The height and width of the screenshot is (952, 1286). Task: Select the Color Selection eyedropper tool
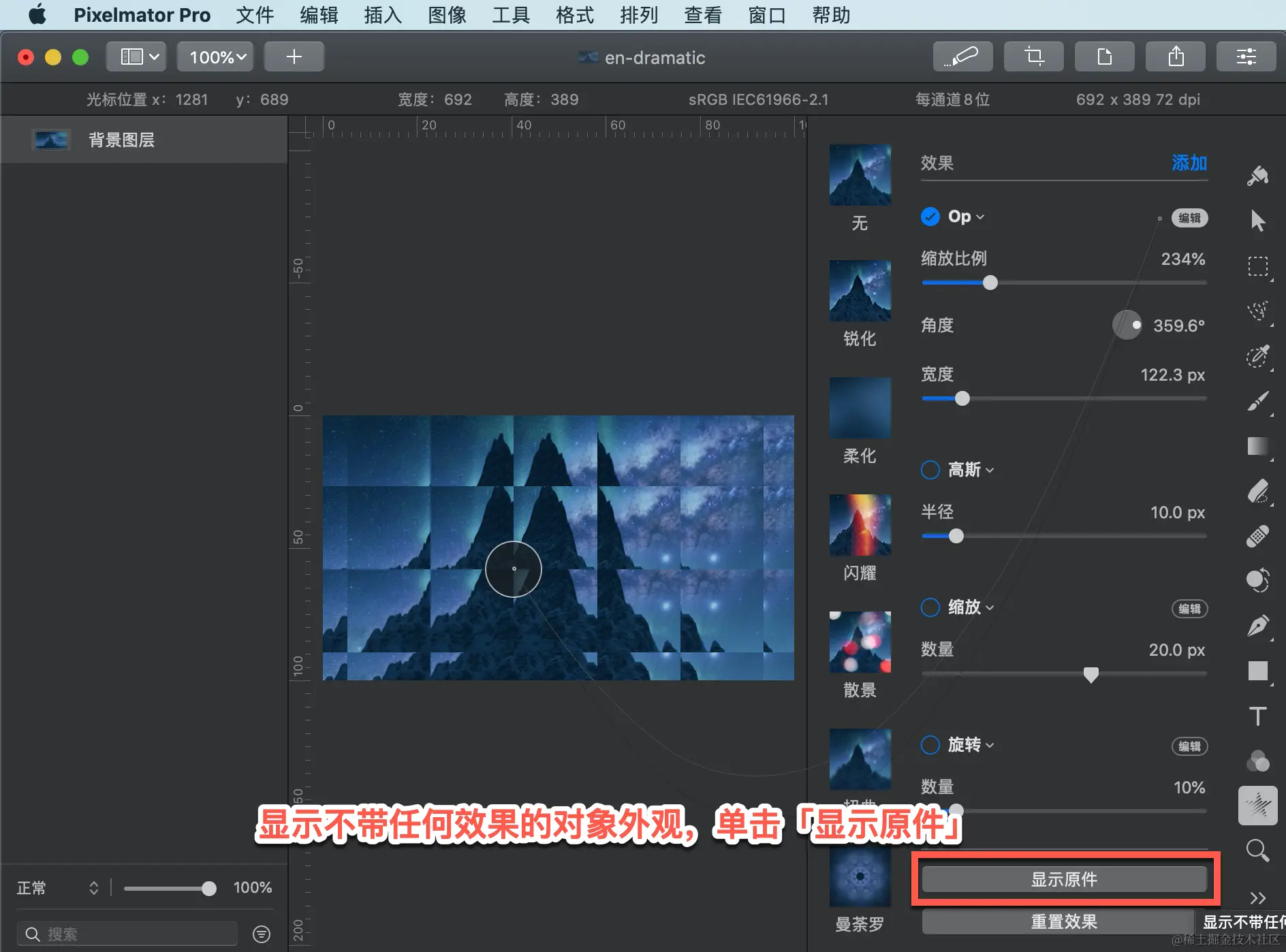click(1257, 355)
